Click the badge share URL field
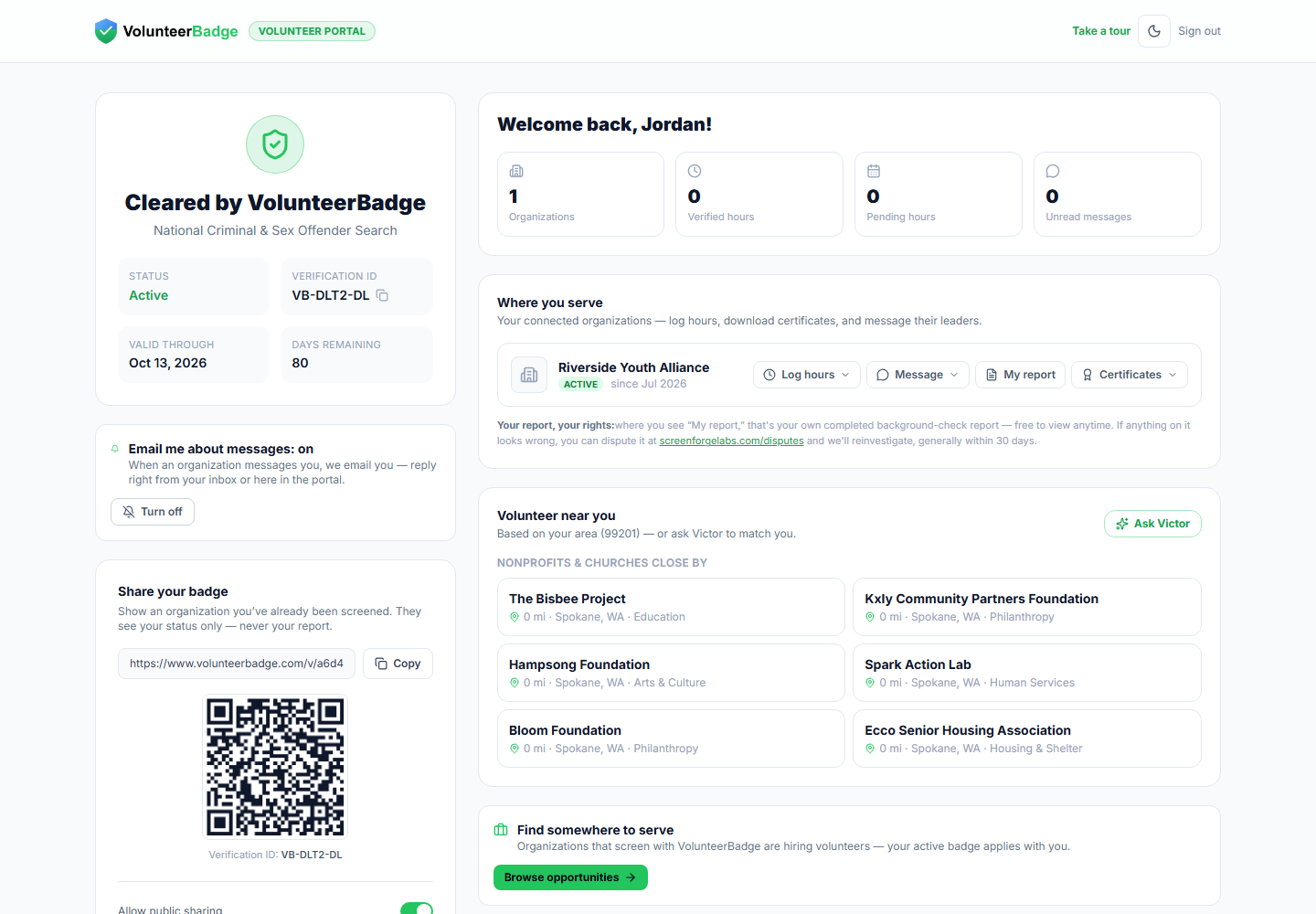The width and height of the screenshot is (1316, 914). (237, 664)
